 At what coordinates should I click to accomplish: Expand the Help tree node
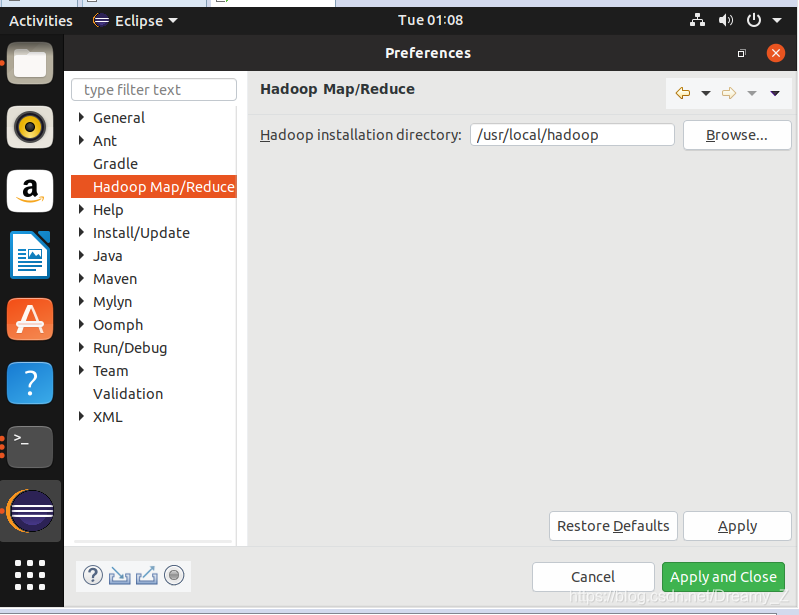click(x=81, y=209)
